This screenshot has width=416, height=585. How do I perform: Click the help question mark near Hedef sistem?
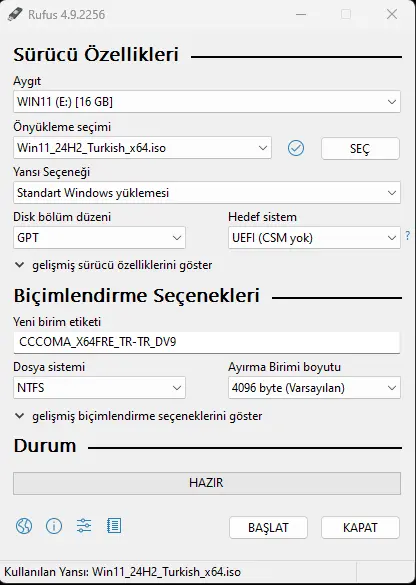tap(407, 235)
